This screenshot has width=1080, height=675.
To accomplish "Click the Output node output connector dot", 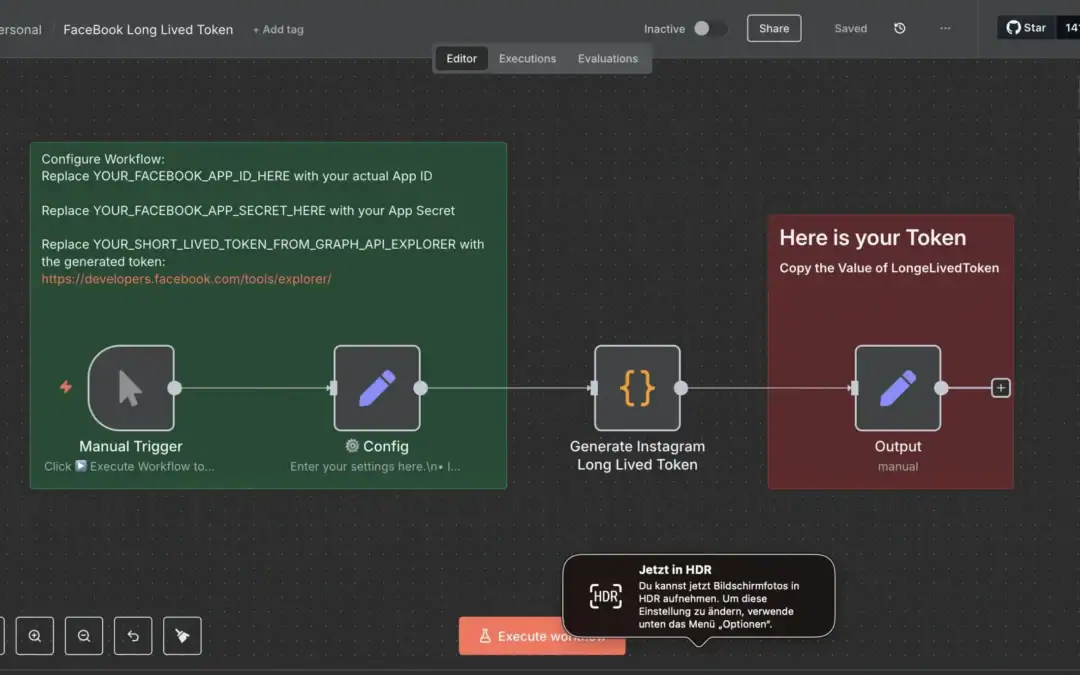I will 941,388.
